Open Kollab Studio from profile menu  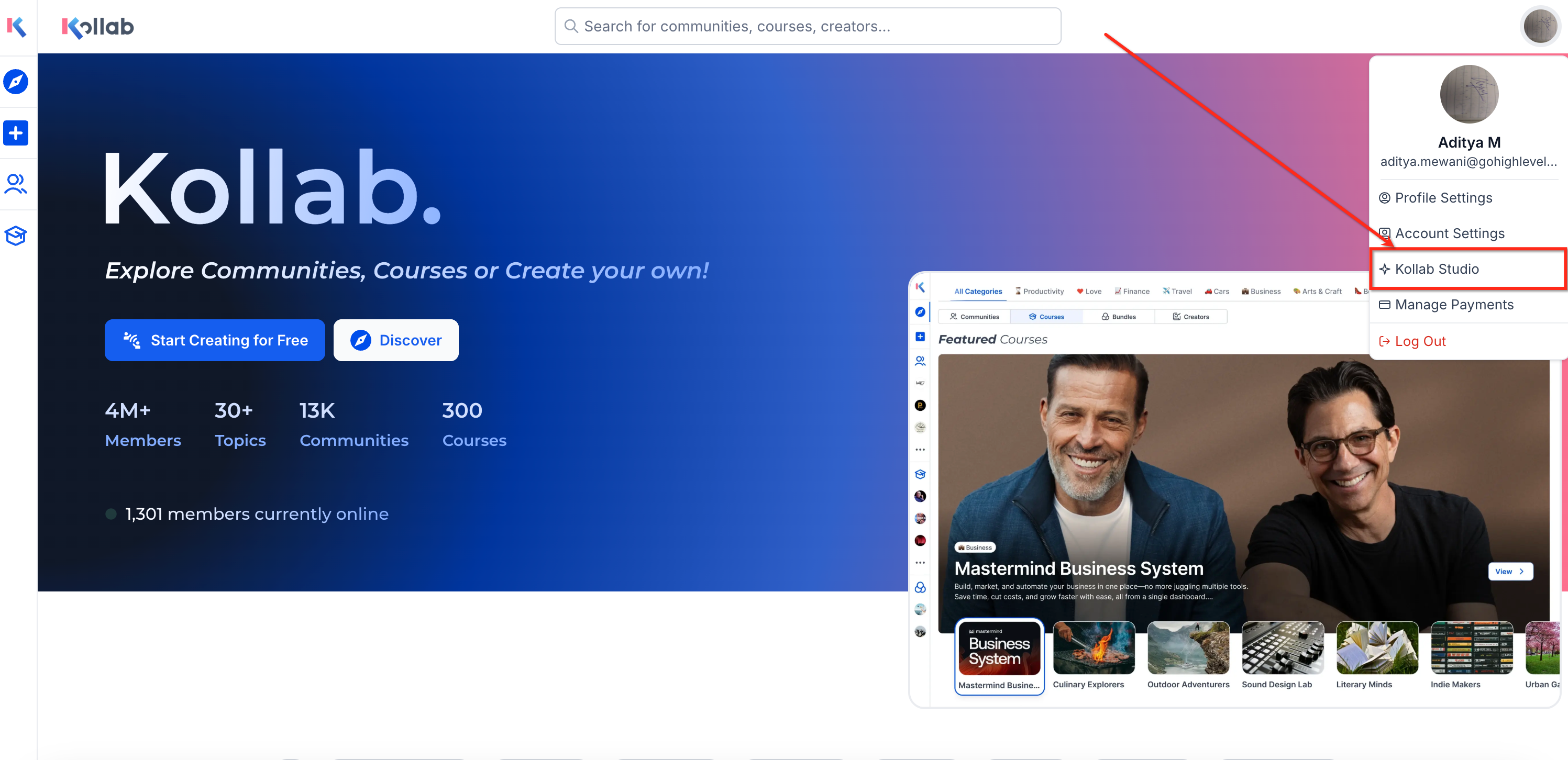[x=1436, y=269]
